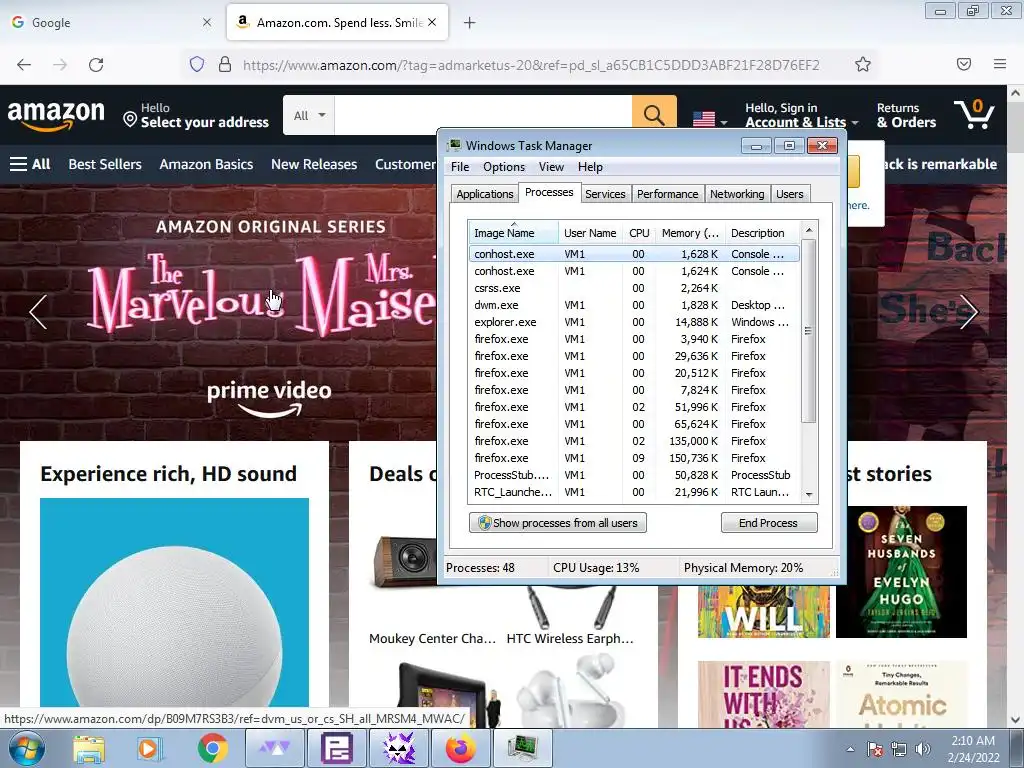The height and width of the screenshot is (768, 1024).
Task: Open Returns & Orders
Action: tap(906, 115)
